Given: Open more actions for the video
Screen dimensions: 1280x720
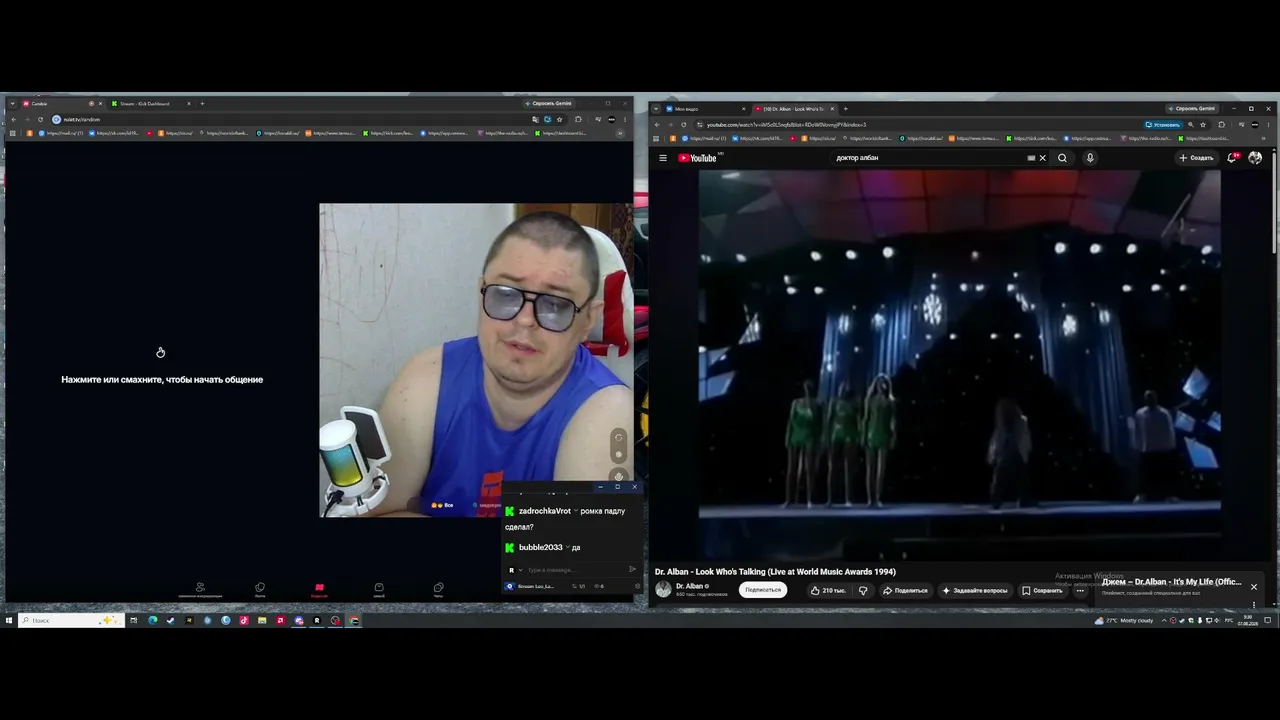Looking at the screenshot, I should 1080,590.
